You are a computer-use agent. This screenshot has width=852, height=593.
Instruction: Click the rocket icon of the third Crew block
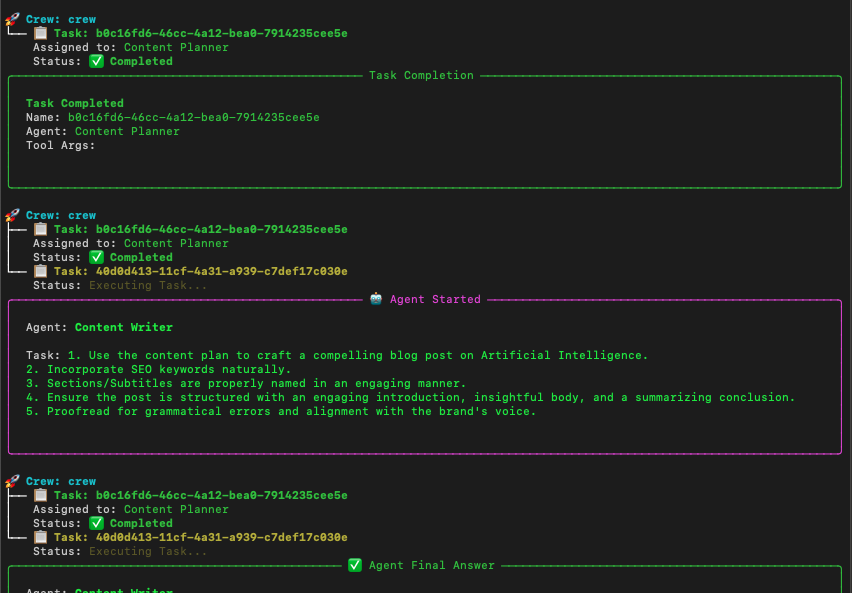(x=12, y=481)
